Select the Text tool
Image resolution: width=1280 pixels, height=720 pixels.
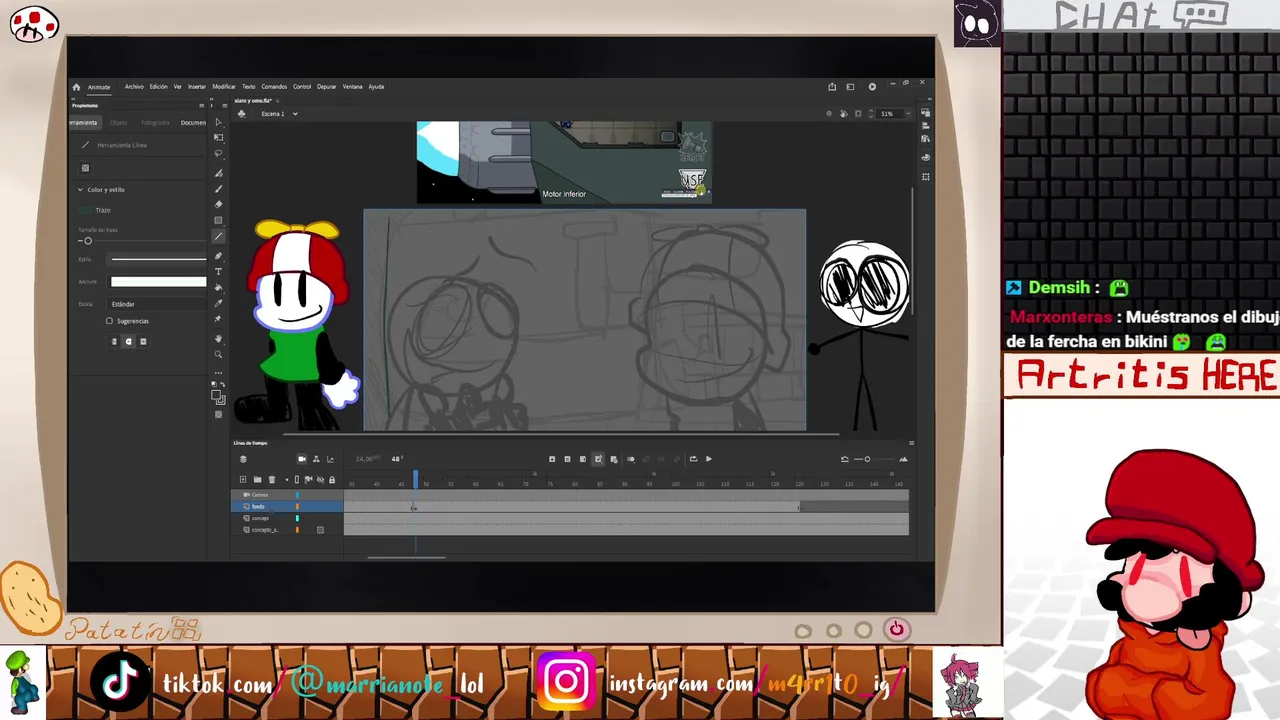tap(219, 271)
